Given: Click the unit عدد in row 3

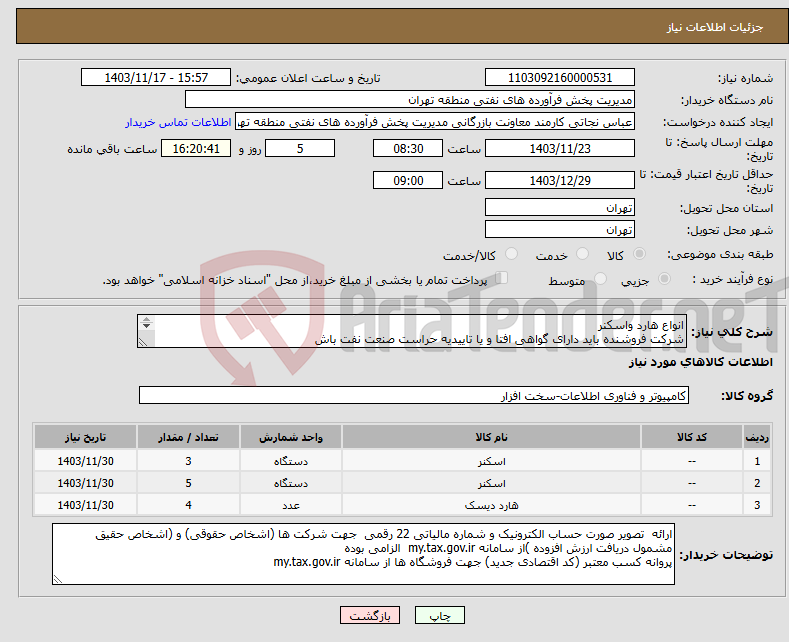Looking at the screenshot, I should tap(291, 505).
